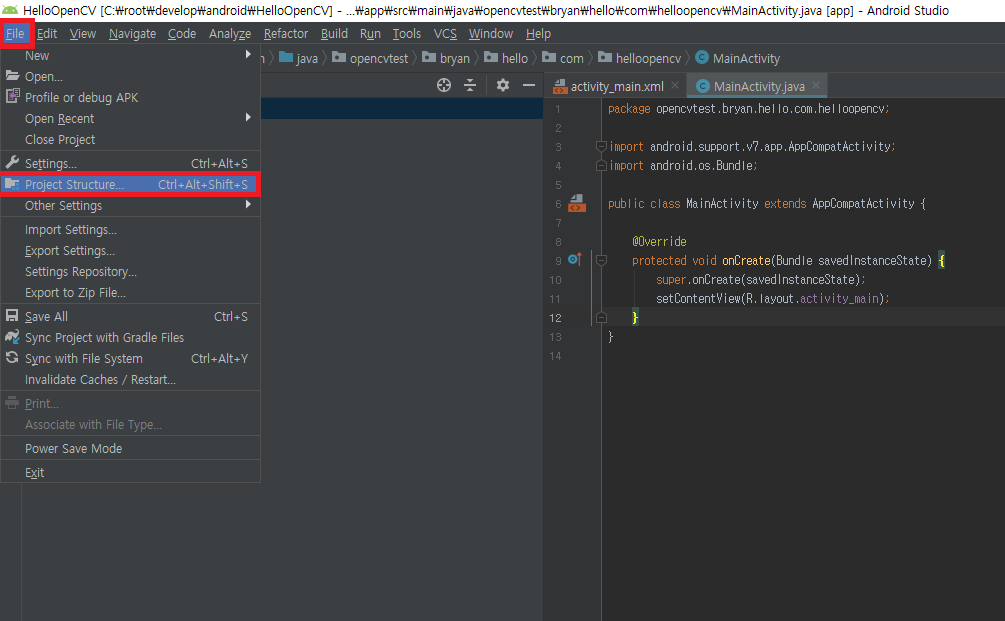This screenshot has height=621, width=1005.
Task: Click hello breadcrumb folder
Action: tap(506, 58)
